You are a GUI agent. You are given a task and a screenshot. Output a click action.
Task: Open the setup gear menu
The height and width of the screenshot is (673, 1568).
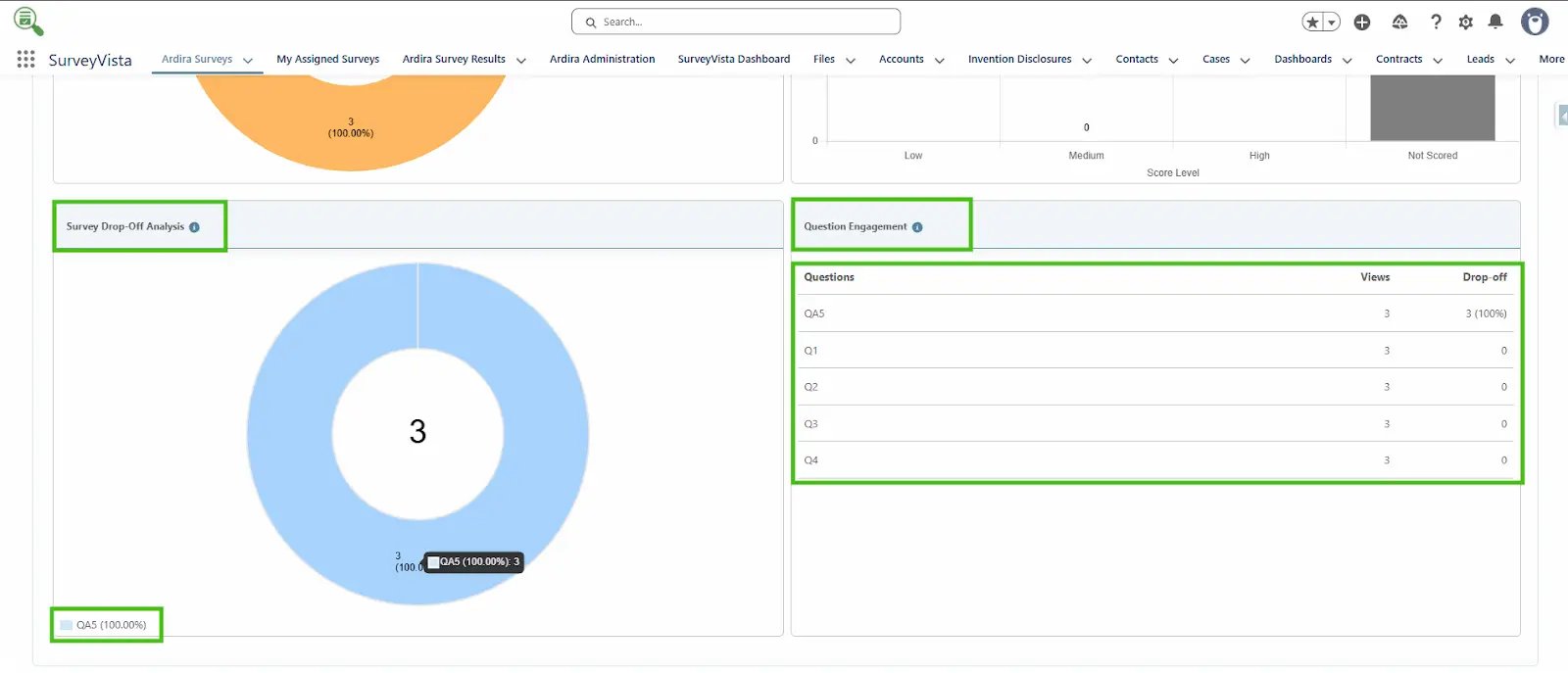pyautogui.click(x=1466, y=22)
